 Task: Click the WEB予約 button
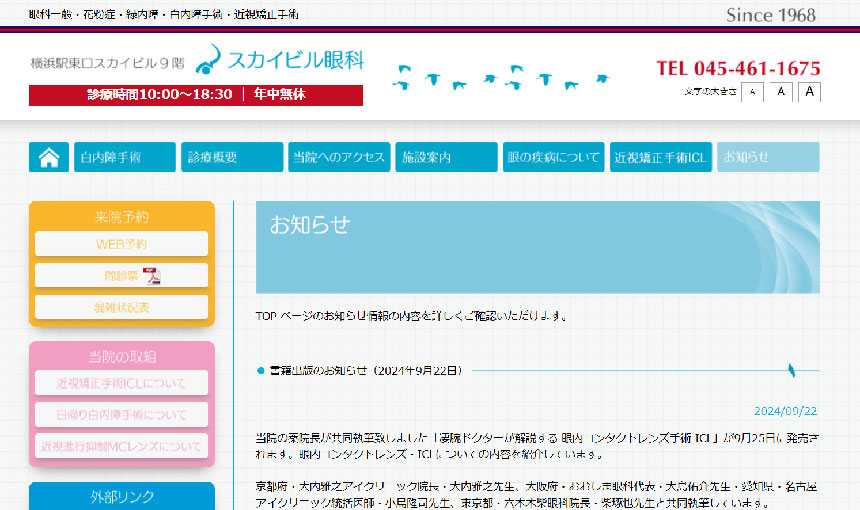(121, 244)
